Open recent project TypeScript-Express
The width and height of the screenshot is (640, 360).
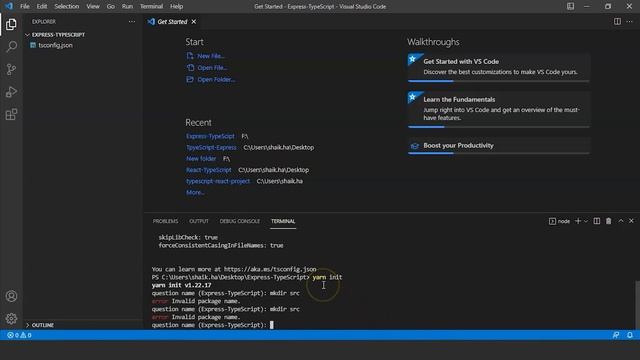pos(211,147)
